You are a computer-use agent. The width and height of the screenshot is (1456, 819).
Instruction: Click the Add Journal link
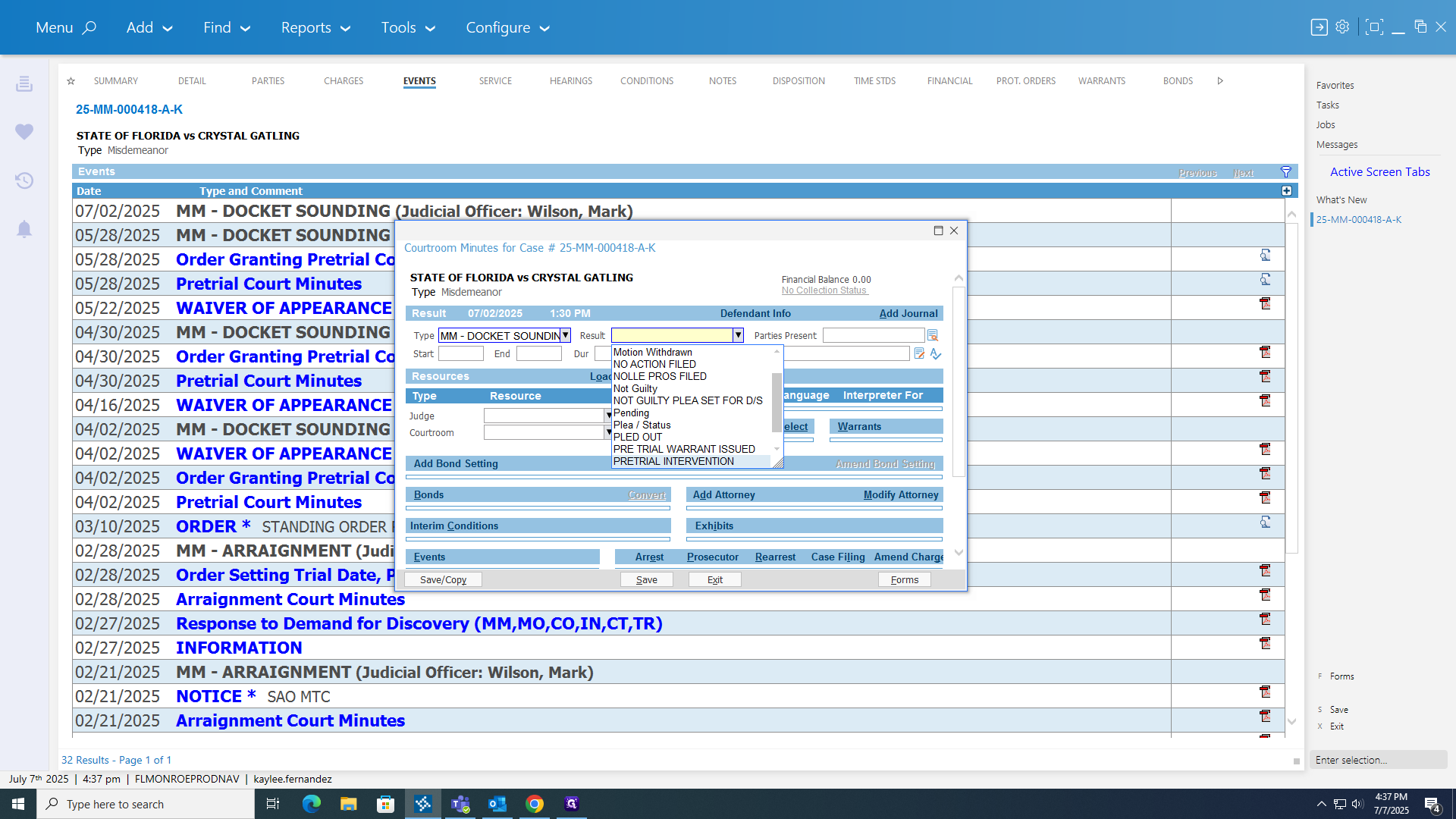(908, 313)
